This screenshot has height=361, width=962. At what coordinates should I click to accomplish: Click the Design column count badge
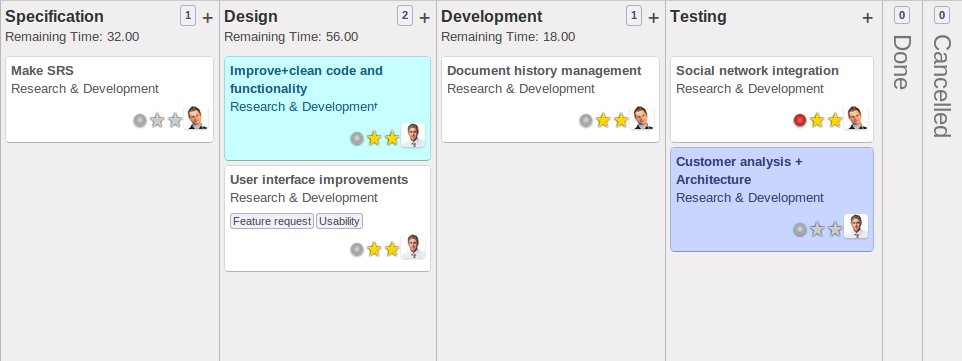(x=405, y=16)
